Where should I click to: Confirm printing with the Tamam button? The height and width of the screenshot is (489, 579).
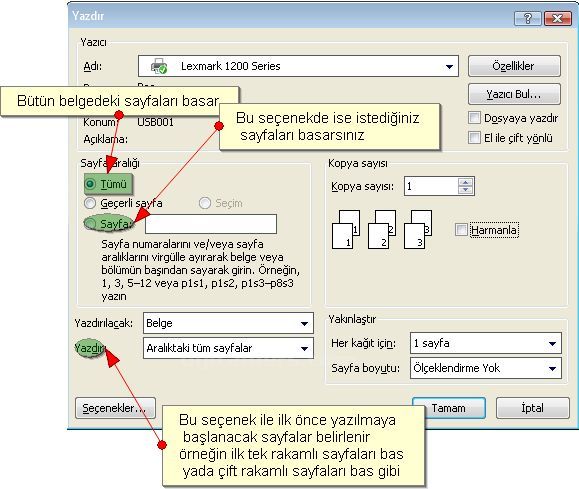[x=449, y=408]
